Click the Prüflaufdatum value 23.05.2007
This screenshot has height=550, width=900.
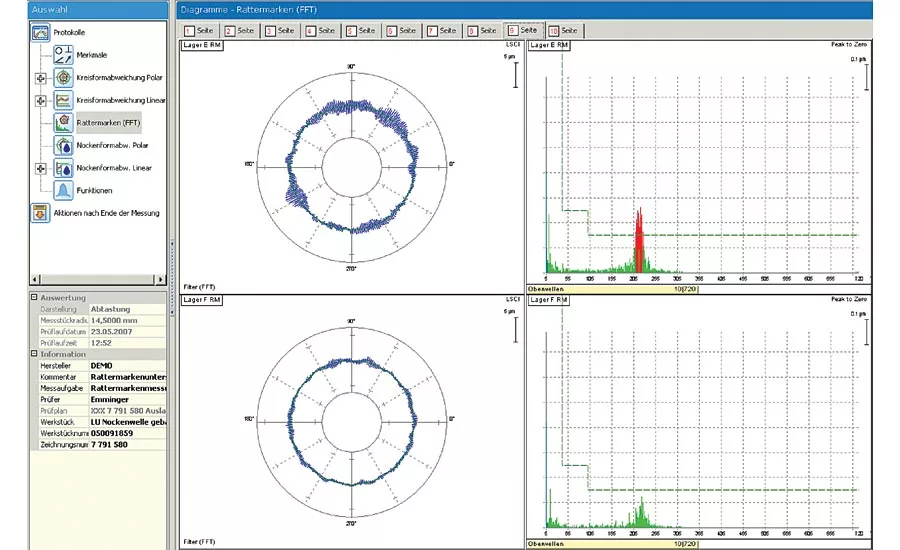click(x=127, y=331)
